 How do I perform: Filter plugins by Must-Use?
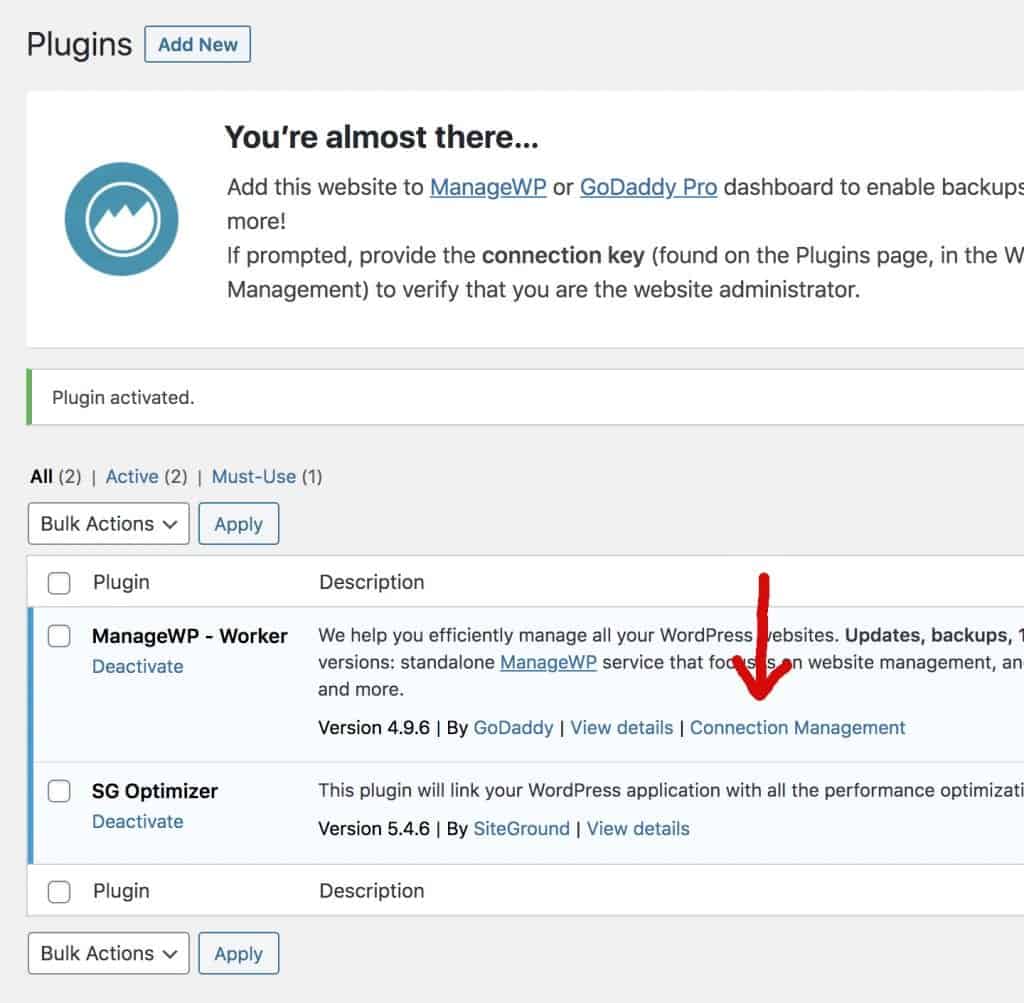pyautogui.click(x=254, y=477)
